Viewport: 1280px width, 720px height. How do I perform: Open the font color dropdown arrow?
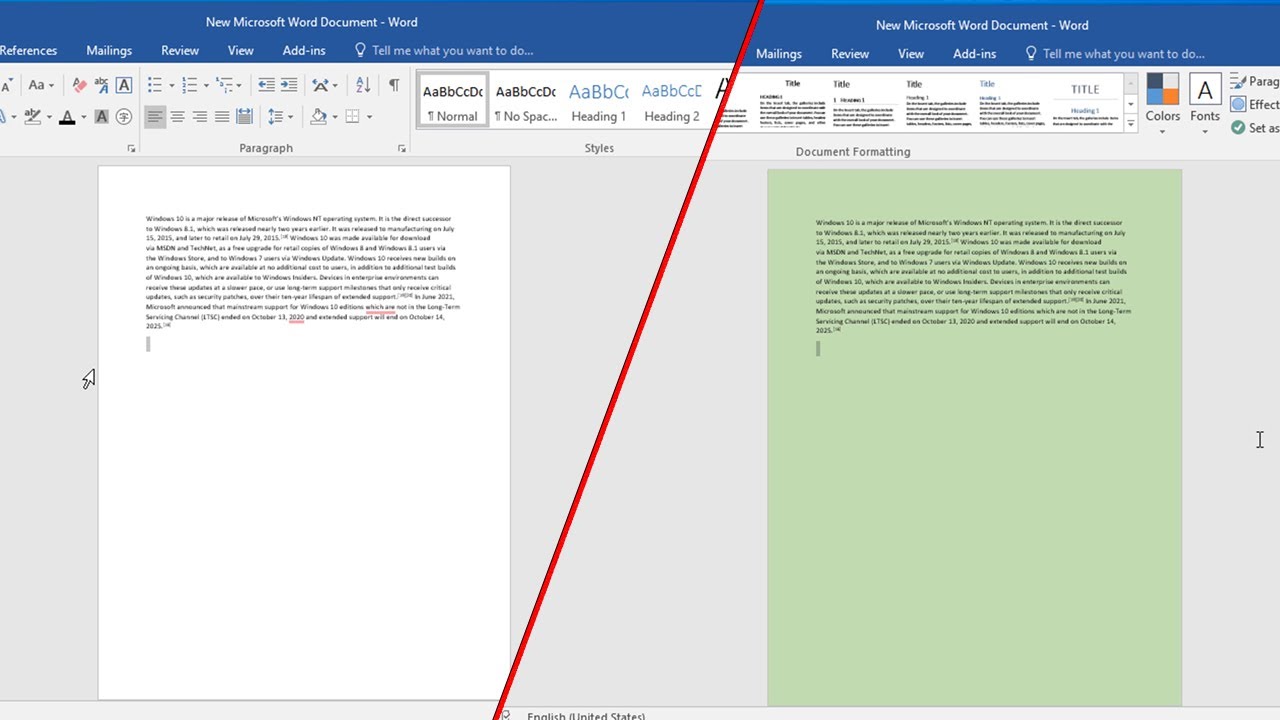pyautogui.click(x=83, y=117)
